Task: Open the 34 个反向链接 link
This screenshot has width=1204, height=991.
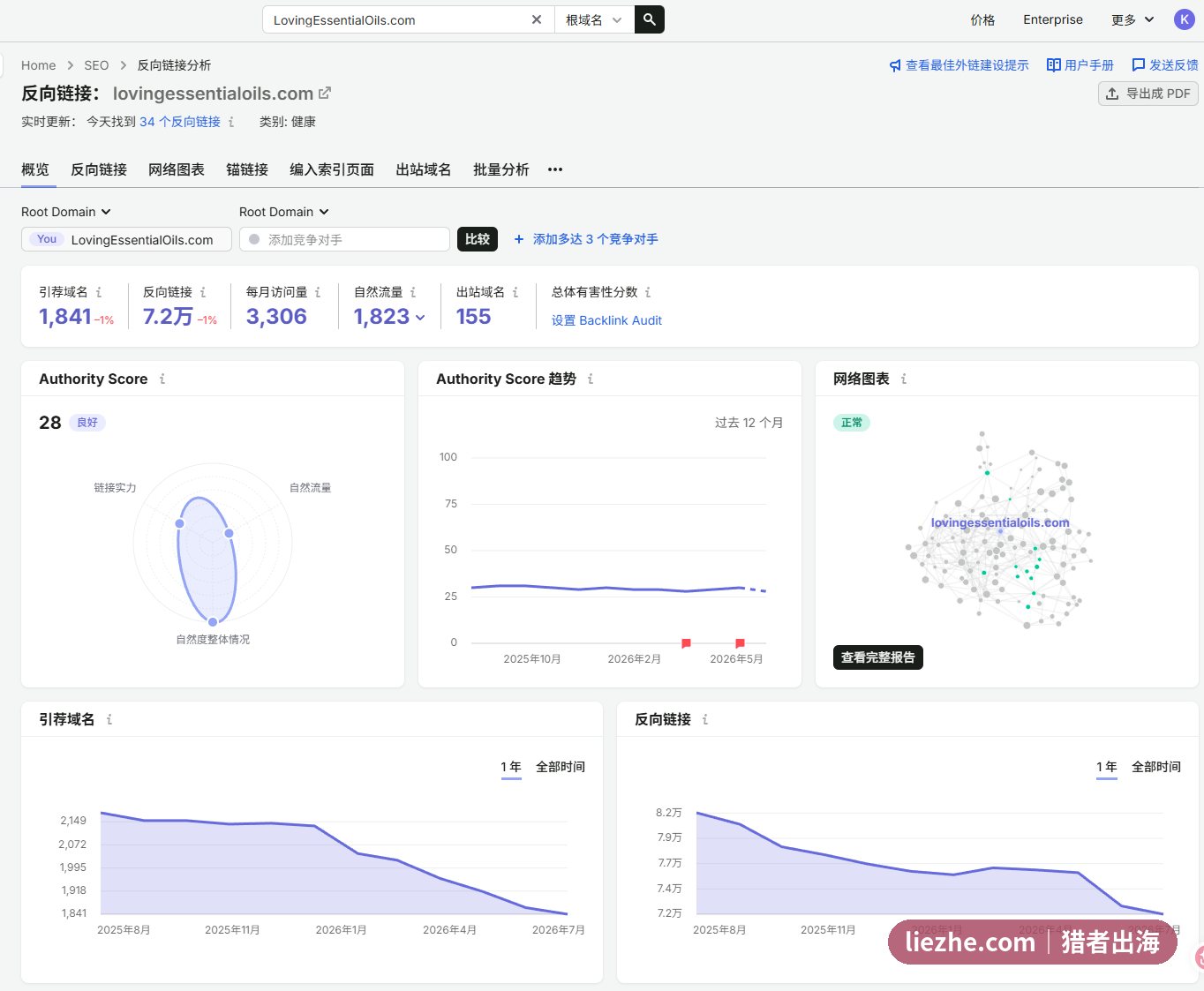Action: [x=180, y=122]
